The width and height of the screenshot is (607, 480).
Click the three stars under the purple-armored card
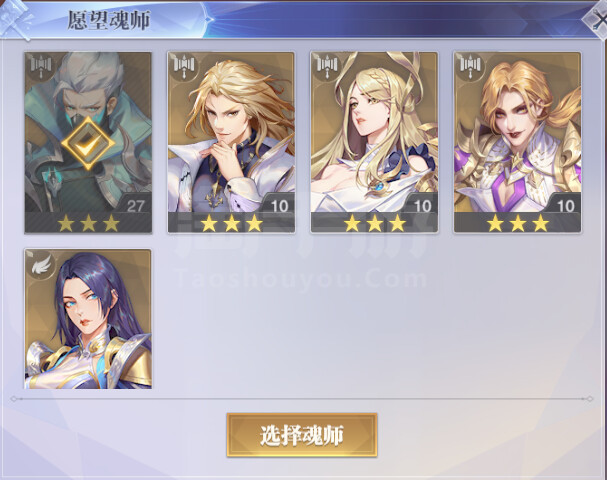pyautogui.click(x=518, y=223)
